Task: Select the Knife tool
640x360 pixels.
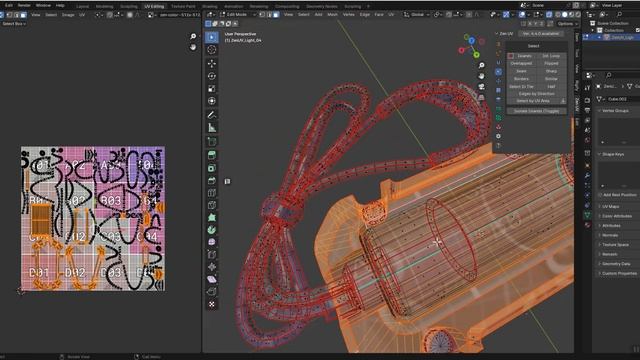Action: [211, 205]
